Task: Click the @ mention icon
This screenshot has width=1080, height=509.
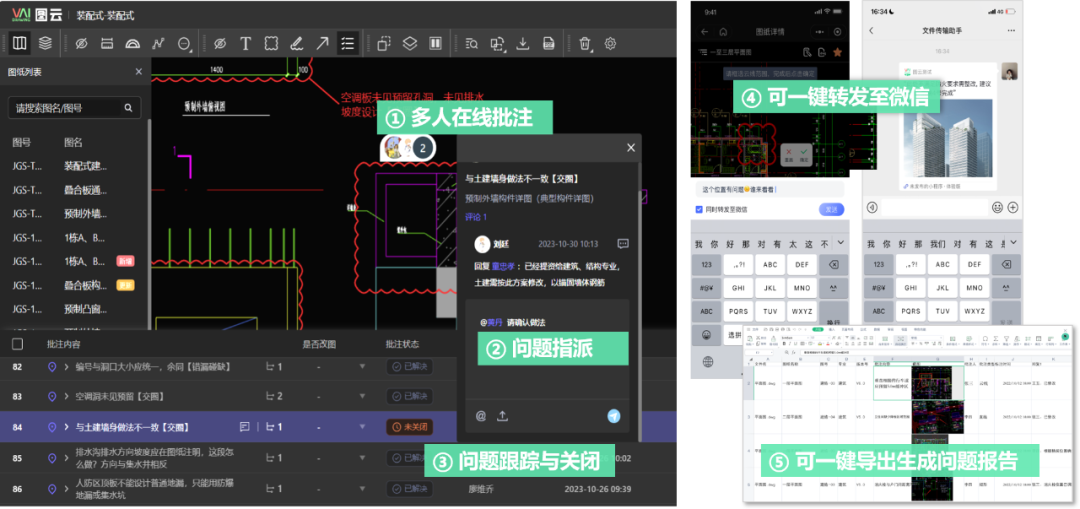Action: 480,416
